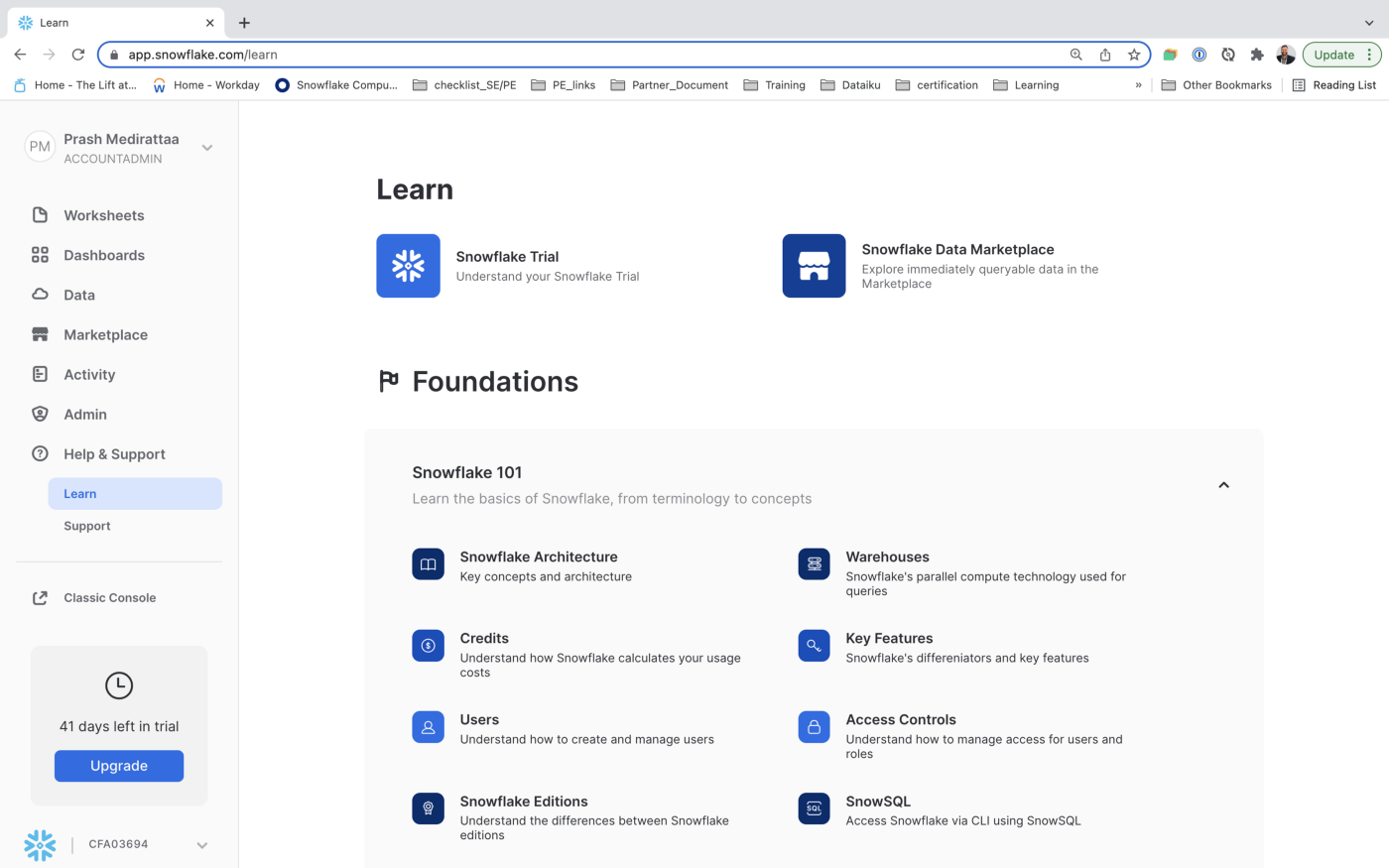Expand the user role dropdown for Prash Mediratta

tap(207, 148)
